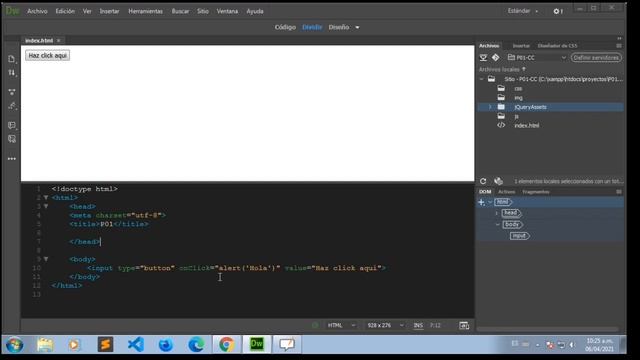Select the js folder
Image resolution: width=640 pixels, height=360 pixels.
516,117
